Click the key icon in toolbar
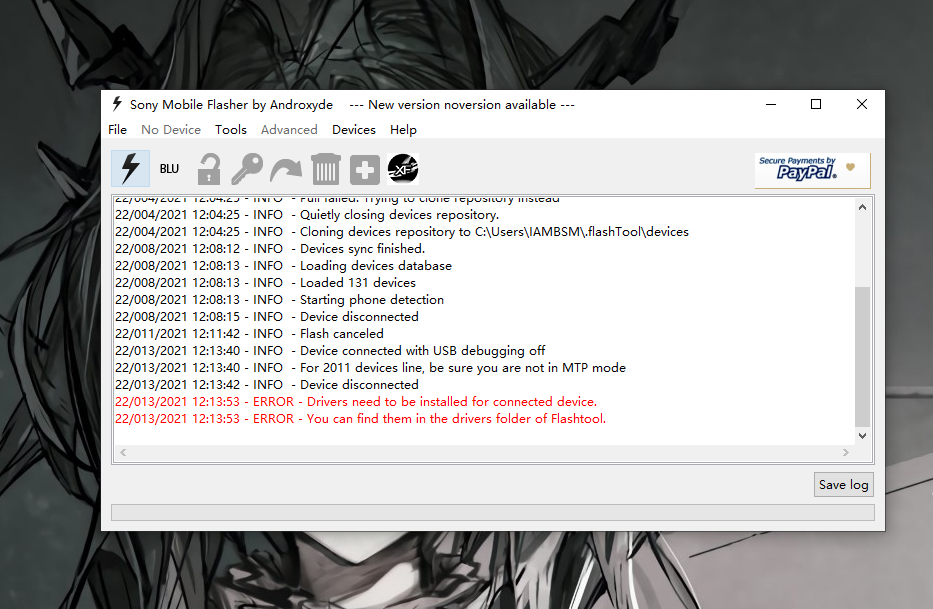 click(x=247, y=168)
